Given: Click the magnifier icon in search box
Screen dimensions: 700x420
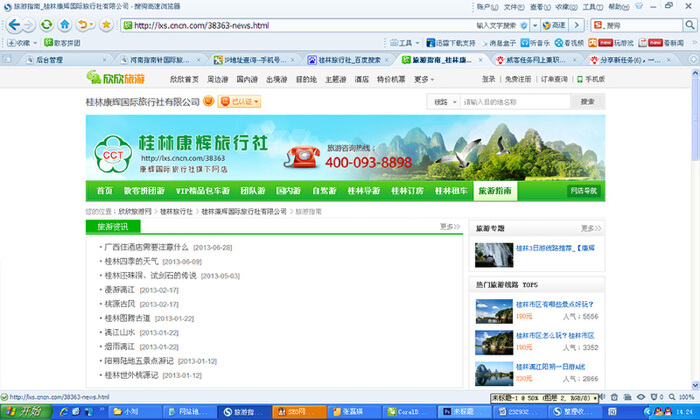Looking at the screenshot, I should pyautogui.click(x=689, y=25).
